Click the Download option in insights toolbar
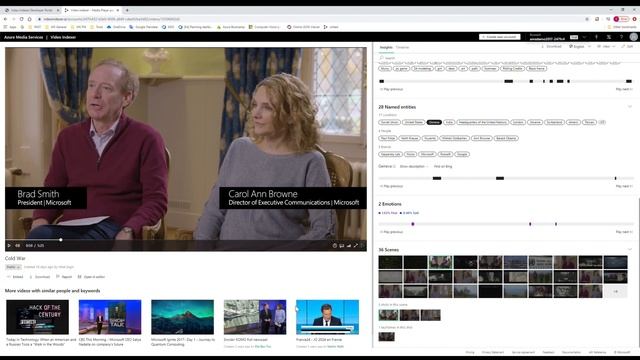 point(551,47)
